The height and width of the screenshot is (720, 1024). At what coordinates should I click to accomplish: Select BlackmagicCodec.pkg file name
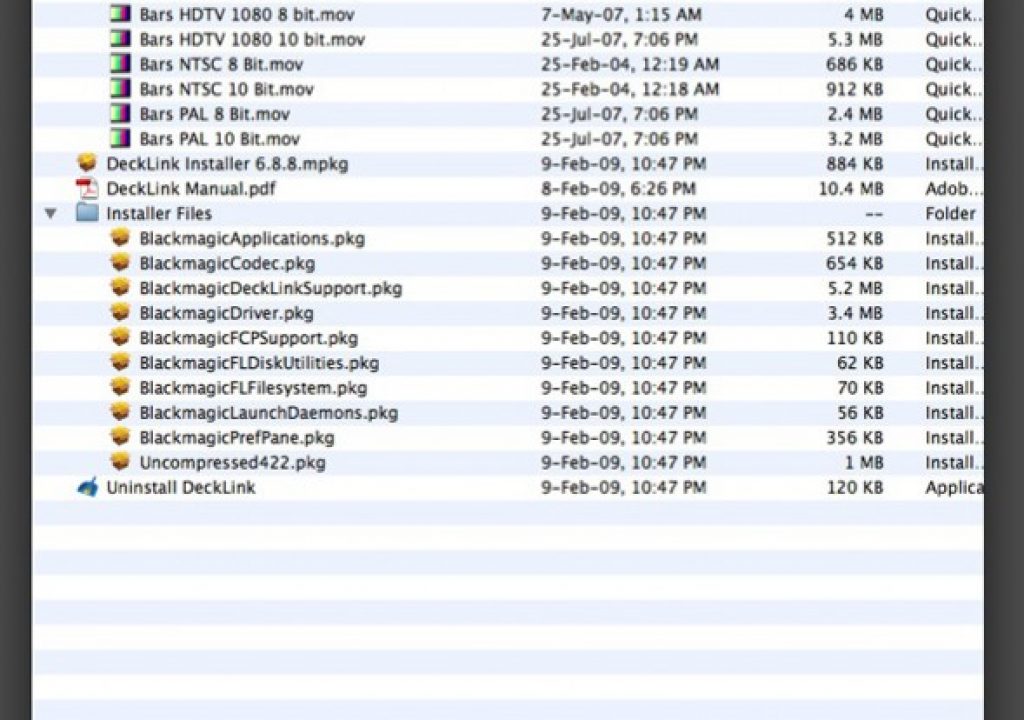(227, 263)
